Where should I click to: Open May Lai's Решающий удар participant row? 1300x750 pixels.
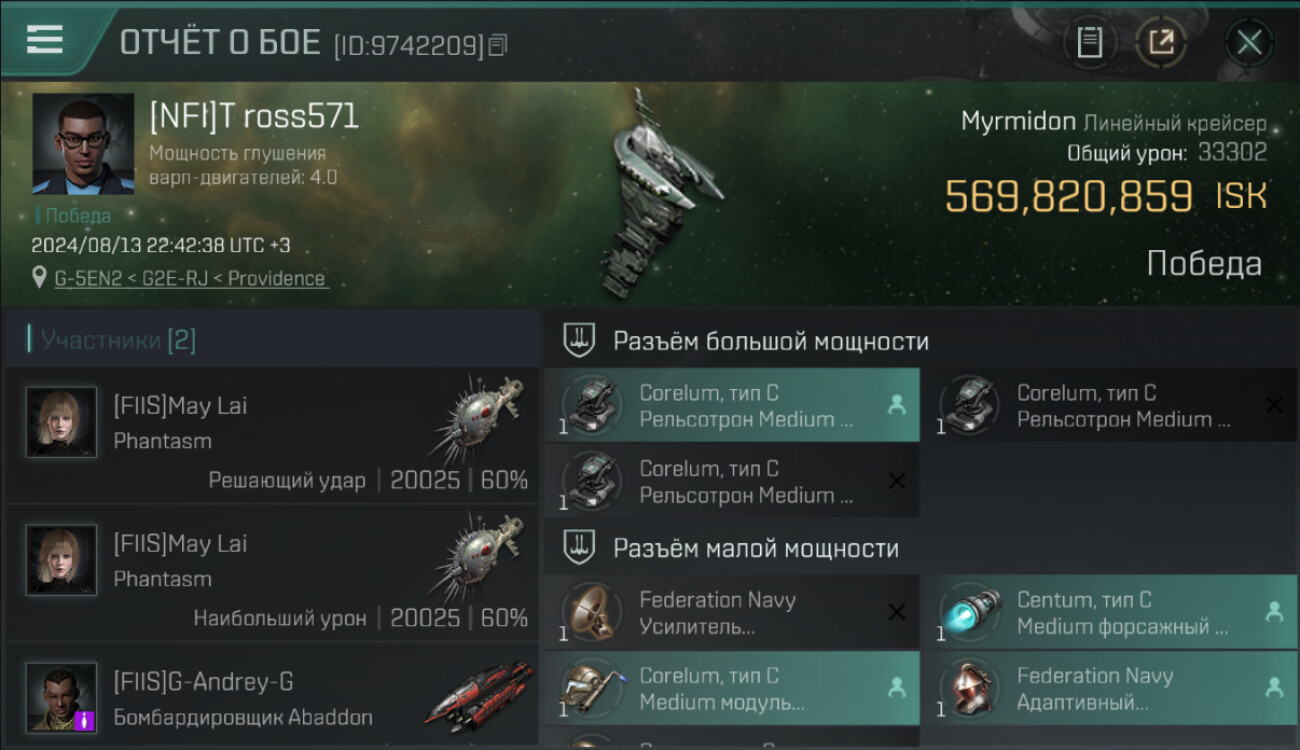(272, 434)
